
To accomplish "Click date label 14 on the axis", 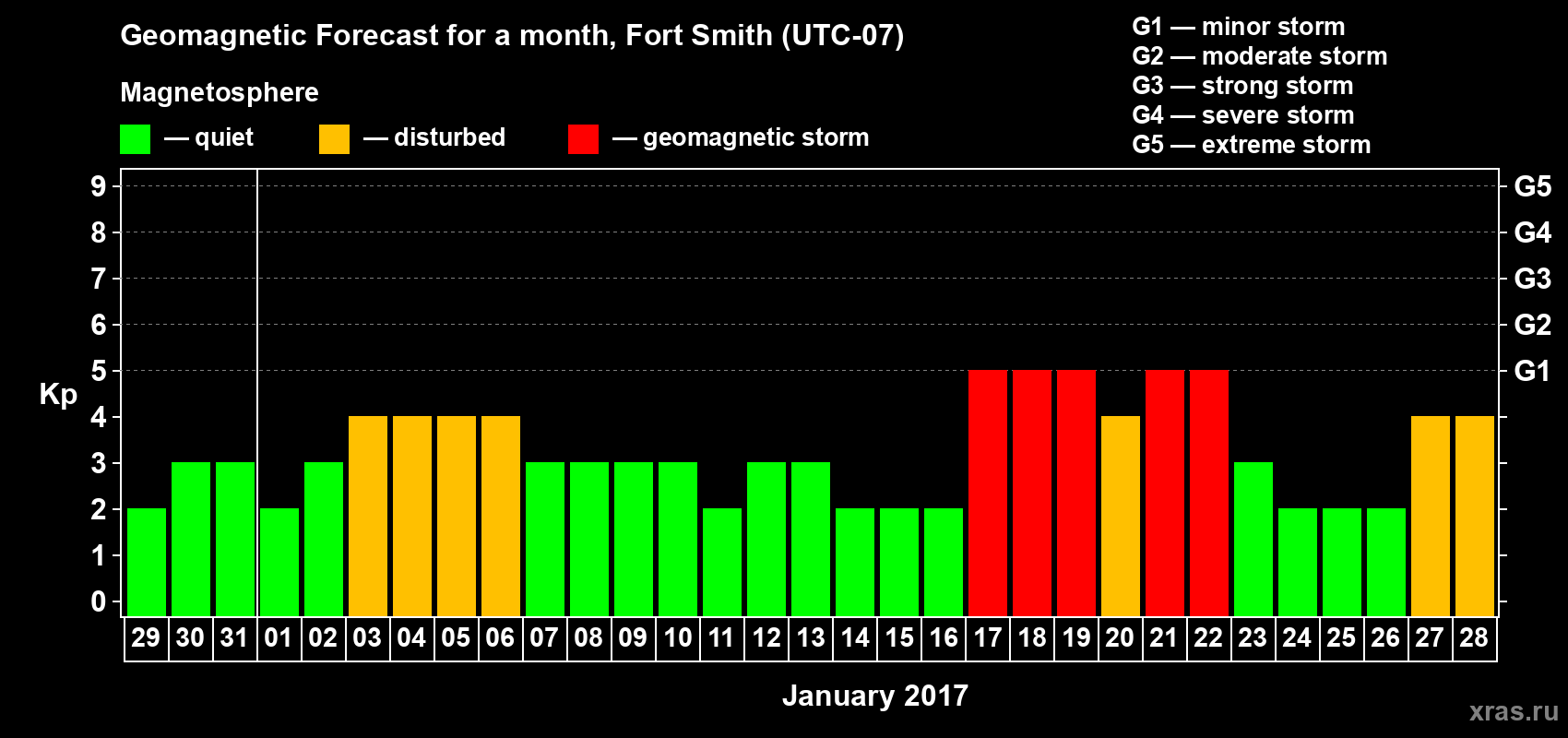I will pyautogui.click(x=855, y=637).
